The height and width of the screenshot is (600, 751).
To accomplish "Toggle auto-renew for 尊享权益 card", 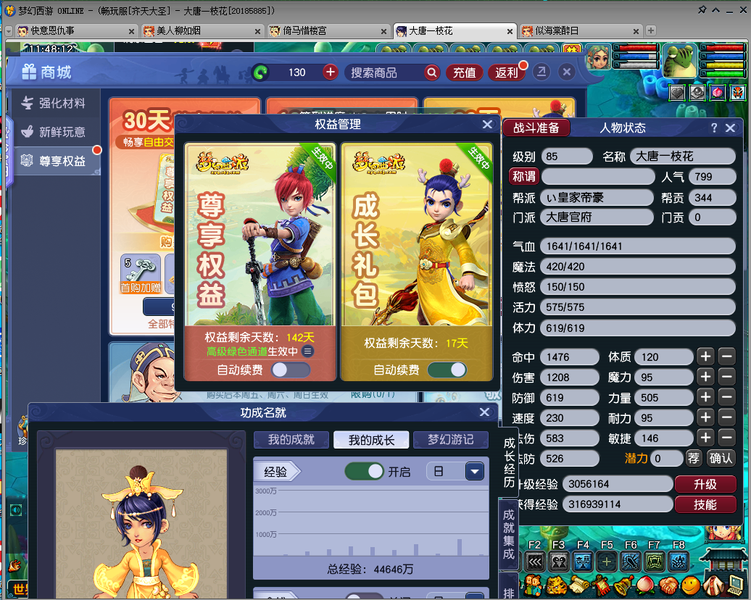I will [291, 370].
